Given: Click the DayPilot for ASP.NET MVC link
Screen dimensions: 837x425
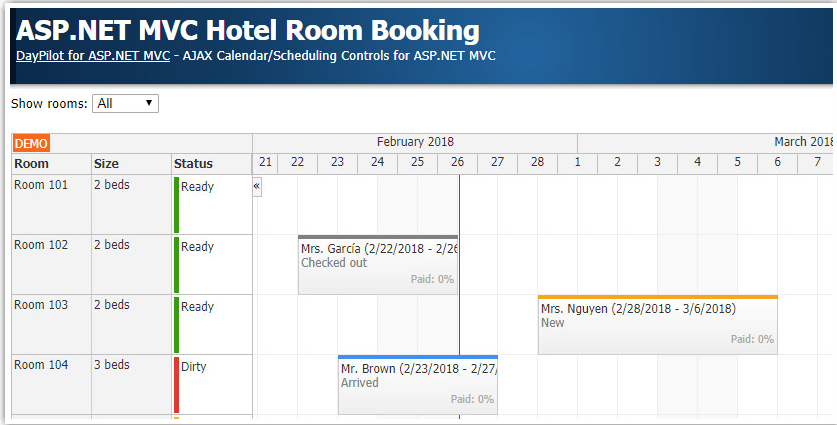Looking at the screenshot, I should point(92,56).
